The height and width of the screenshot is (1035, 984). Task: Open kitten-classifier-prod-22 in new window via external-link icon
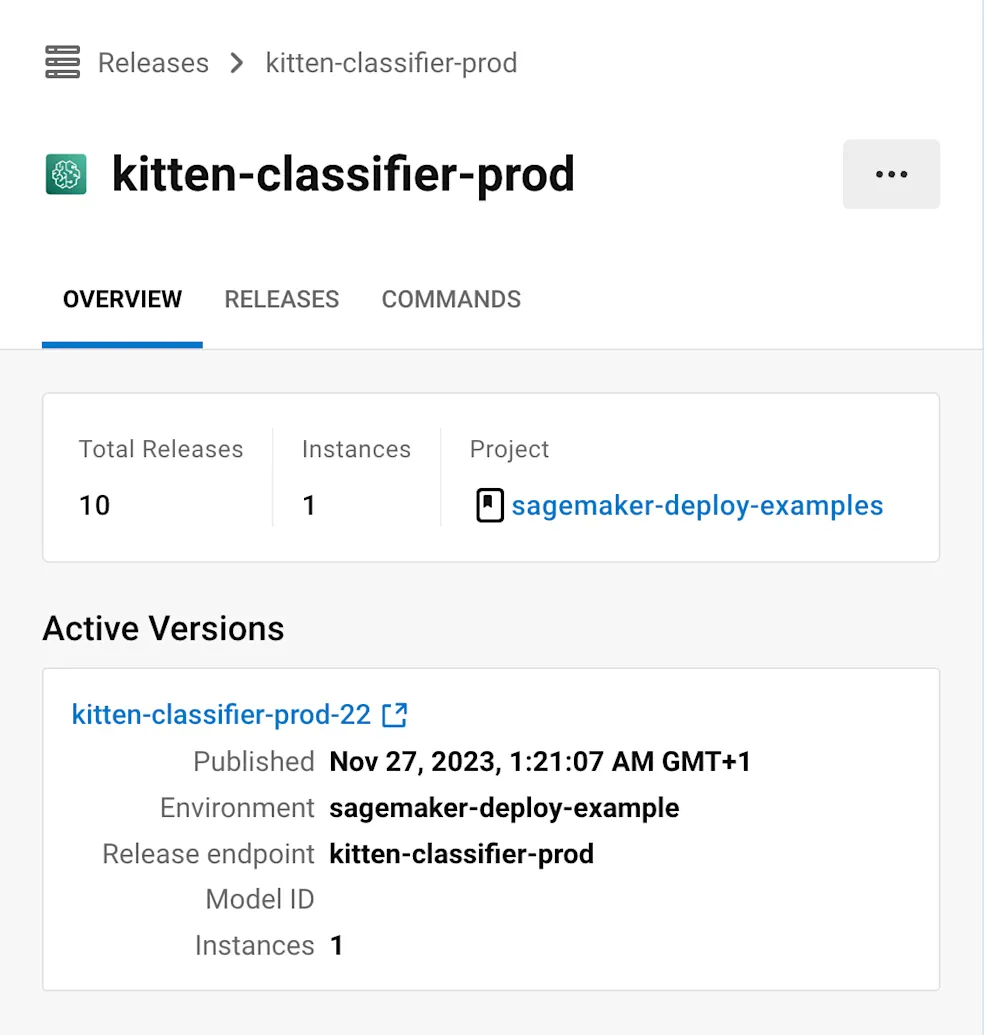click(395, 714)
